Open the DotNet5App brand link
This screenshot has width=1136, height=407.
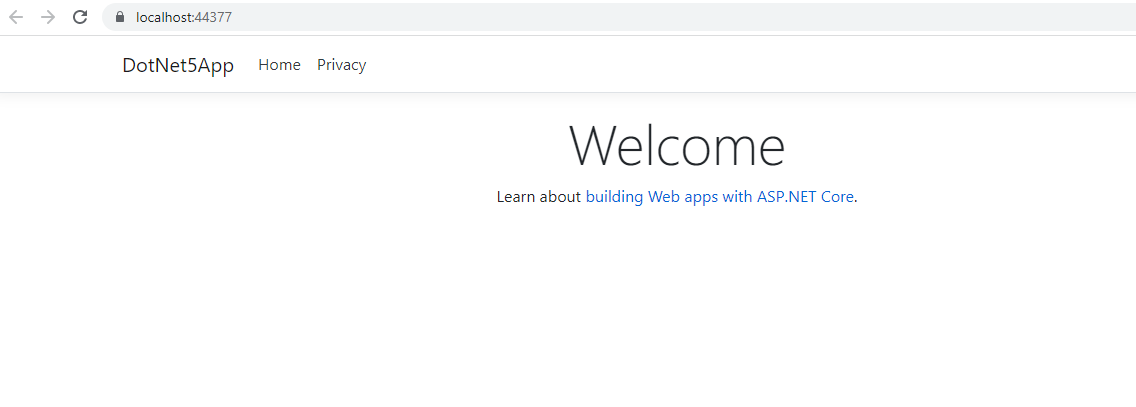tap(178, 65)
